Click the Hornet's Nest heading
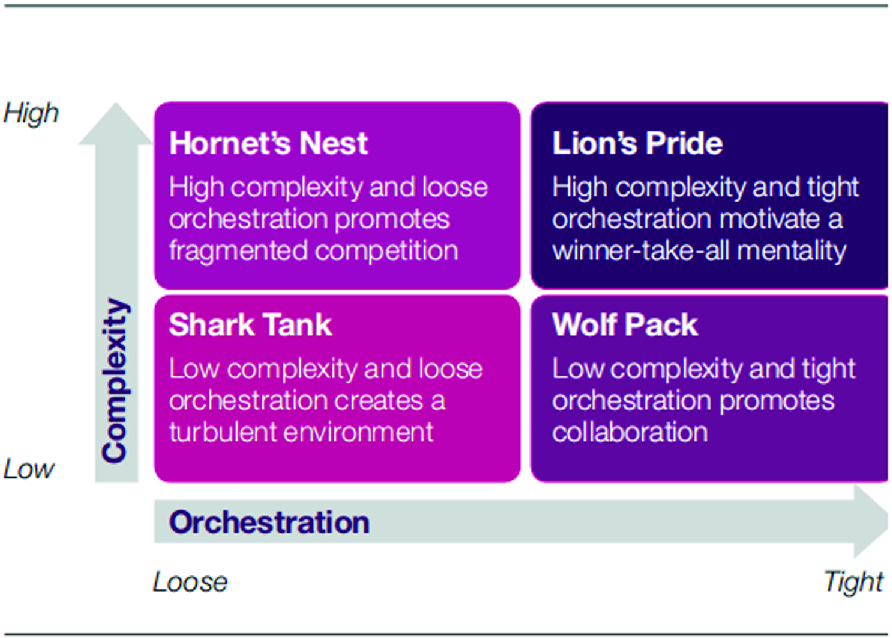 (x=268, y=143)
